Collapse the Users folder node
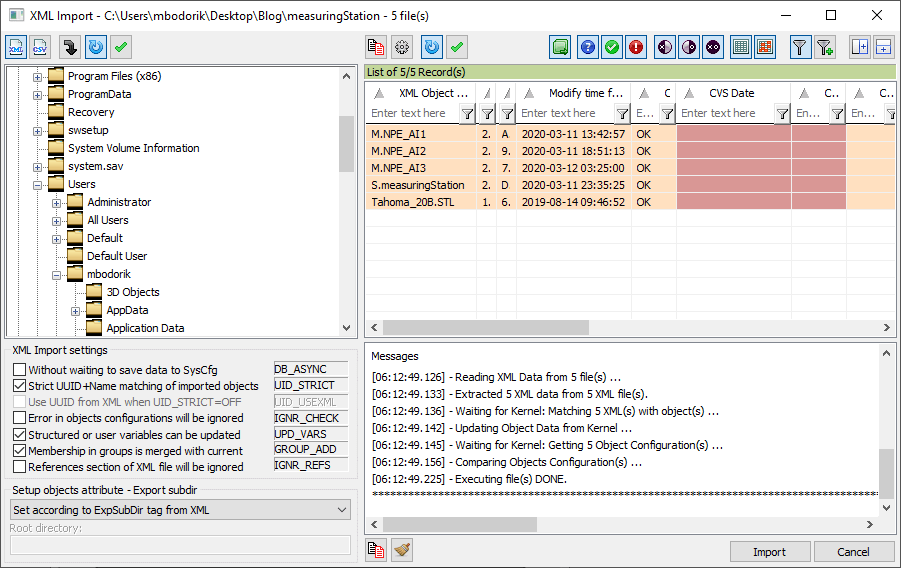901x568 pixels. (37, 185)
